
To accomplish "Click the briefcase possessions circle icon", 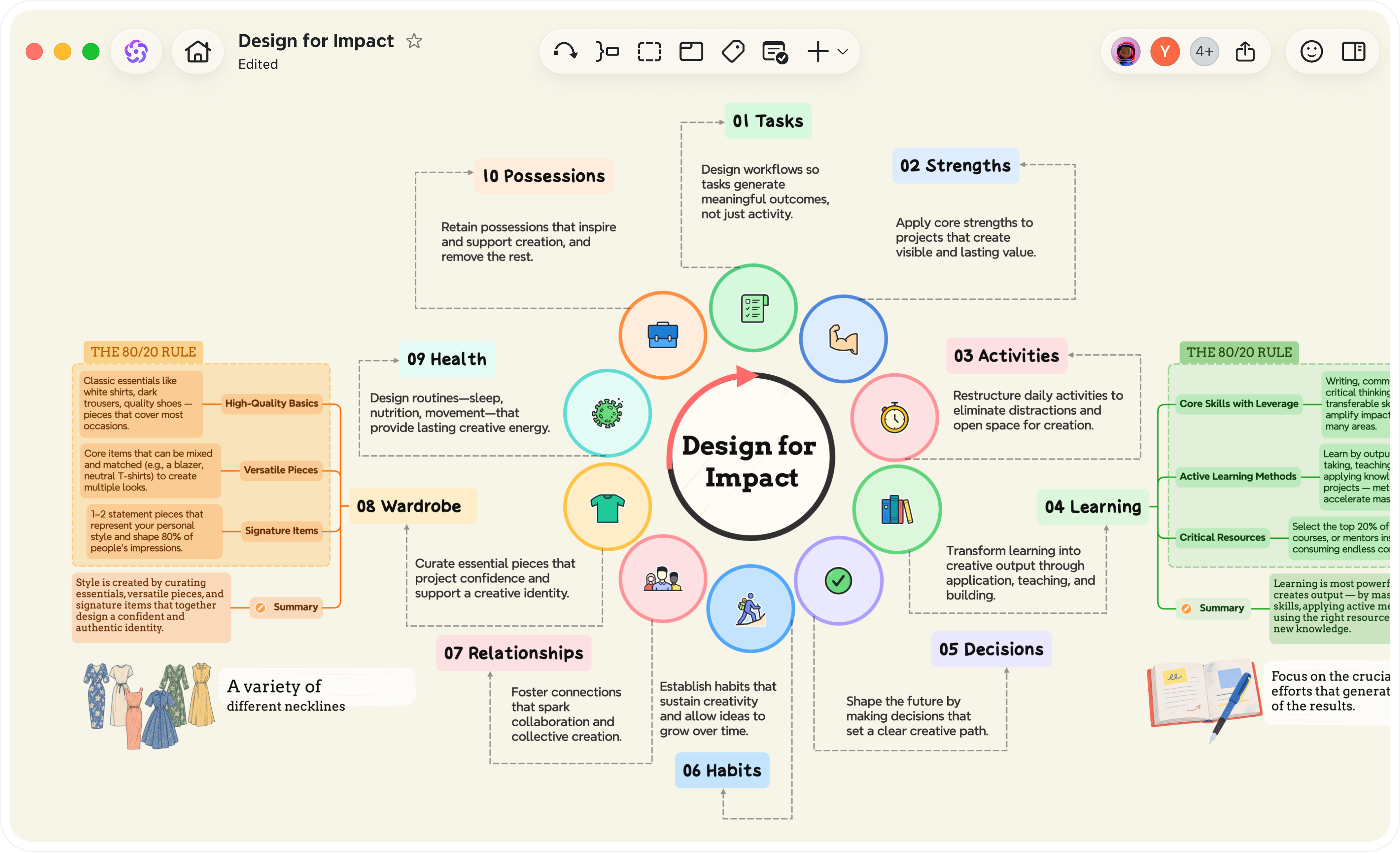I will point(663,336).
